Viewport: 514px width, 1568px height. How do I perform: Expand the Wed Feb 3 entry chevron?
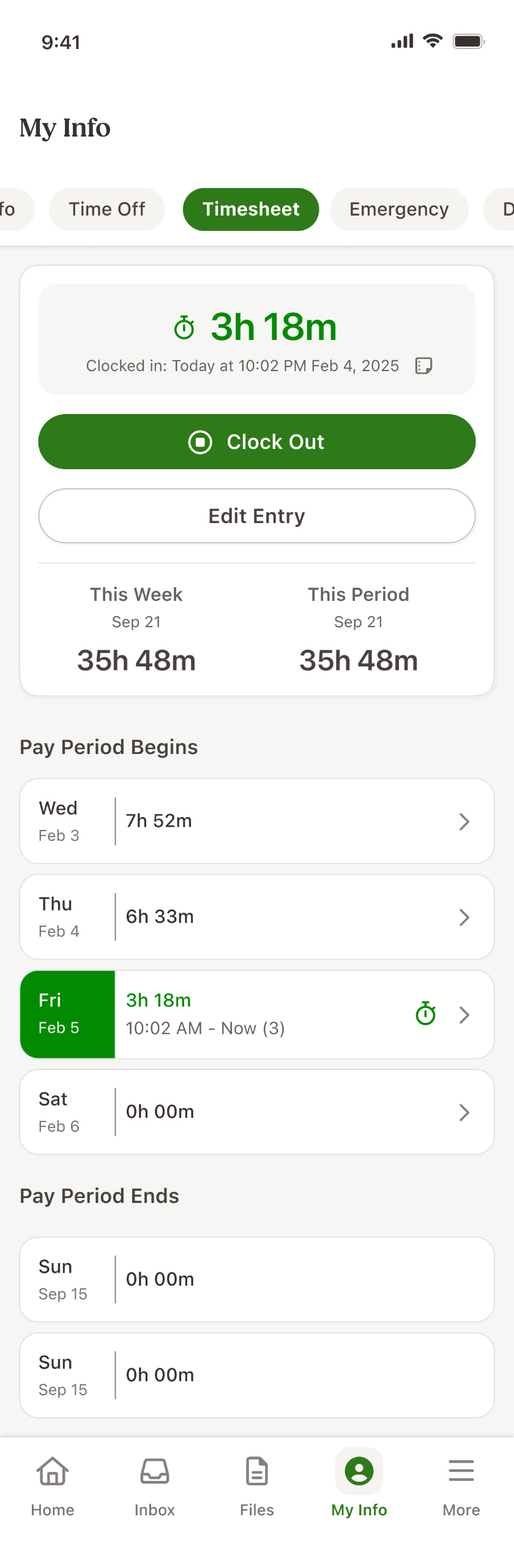464,821
